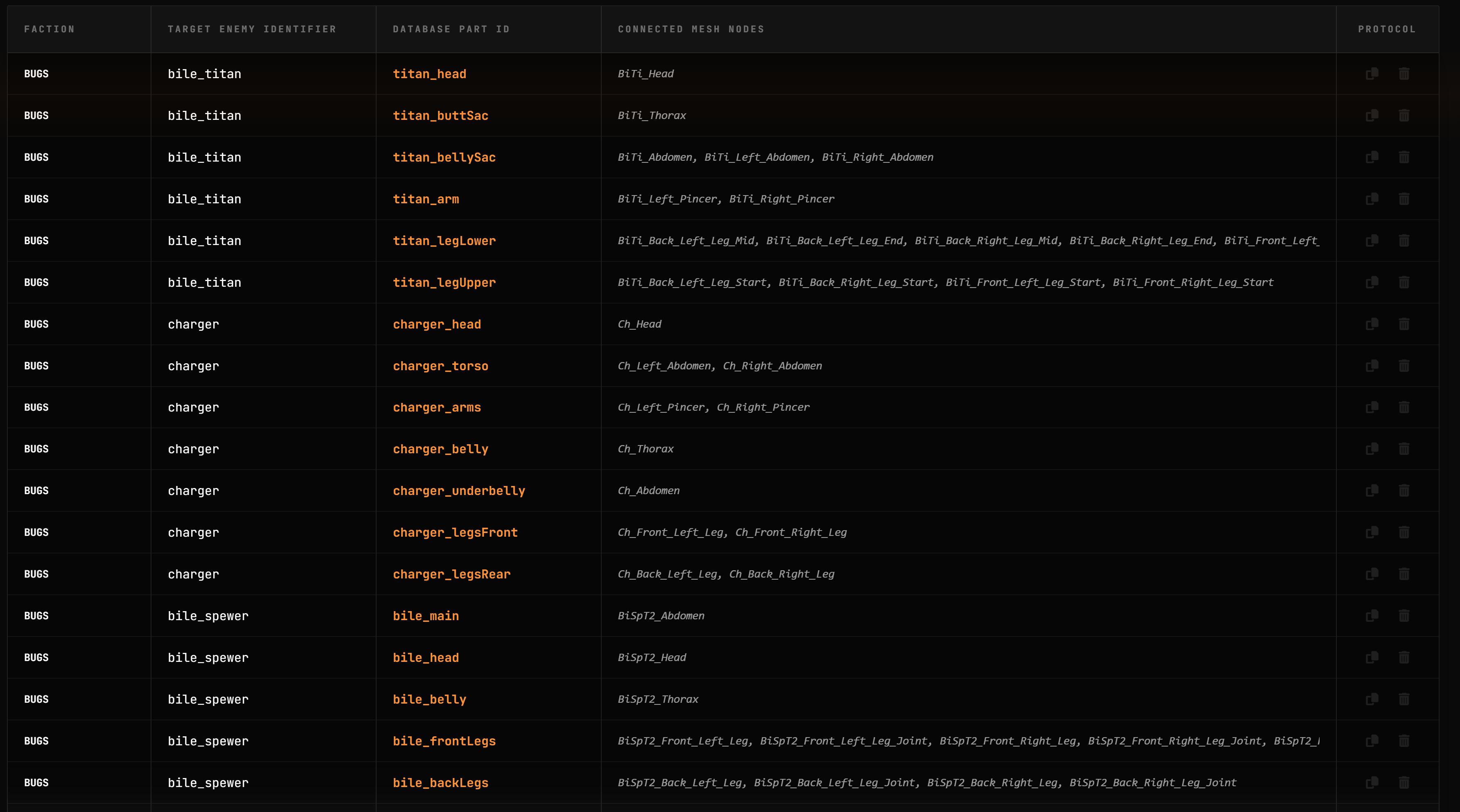Delete the titan_buttSac row
This screenshot has height=812, width=1460.
pos(1404,115)
